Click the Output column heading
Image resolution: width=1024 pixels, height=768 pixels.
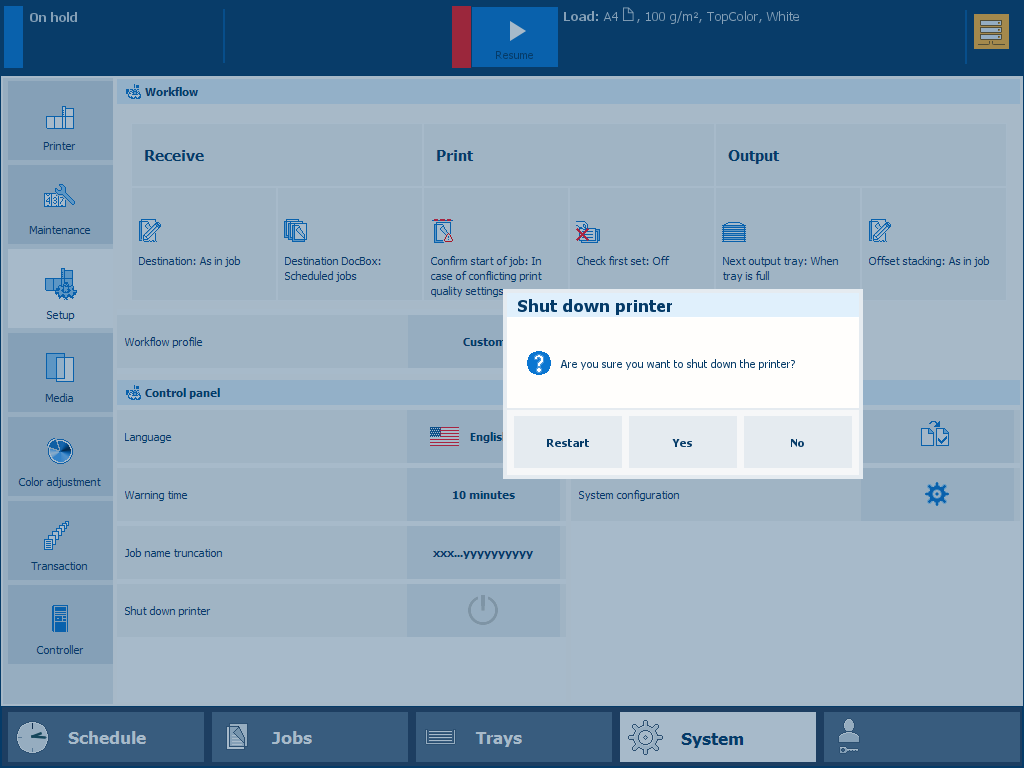pos(754,155)
